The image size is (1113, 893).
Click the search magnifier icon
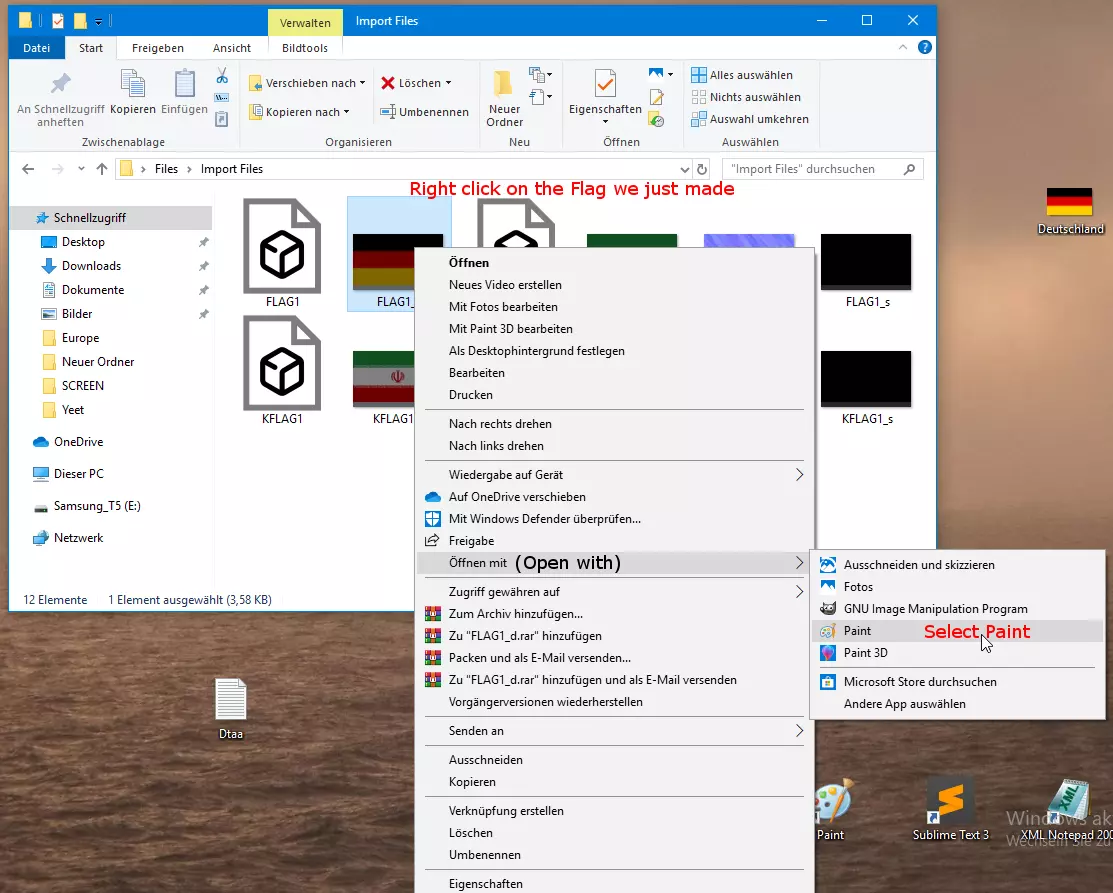909,169
